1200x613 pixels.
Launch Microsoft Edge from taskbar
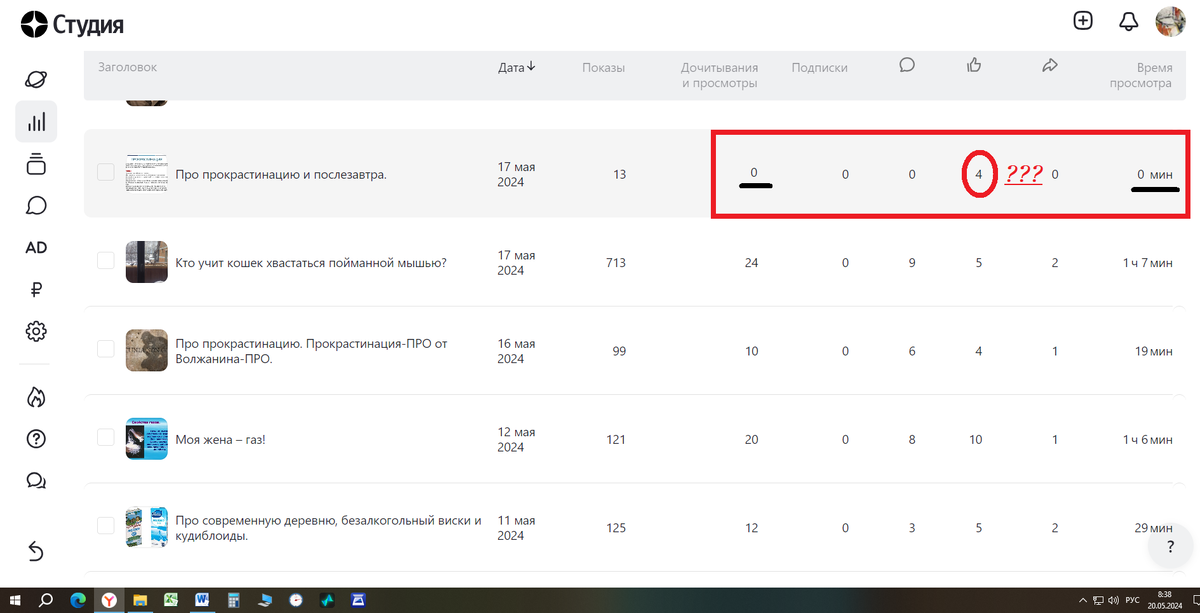point(77,600)
